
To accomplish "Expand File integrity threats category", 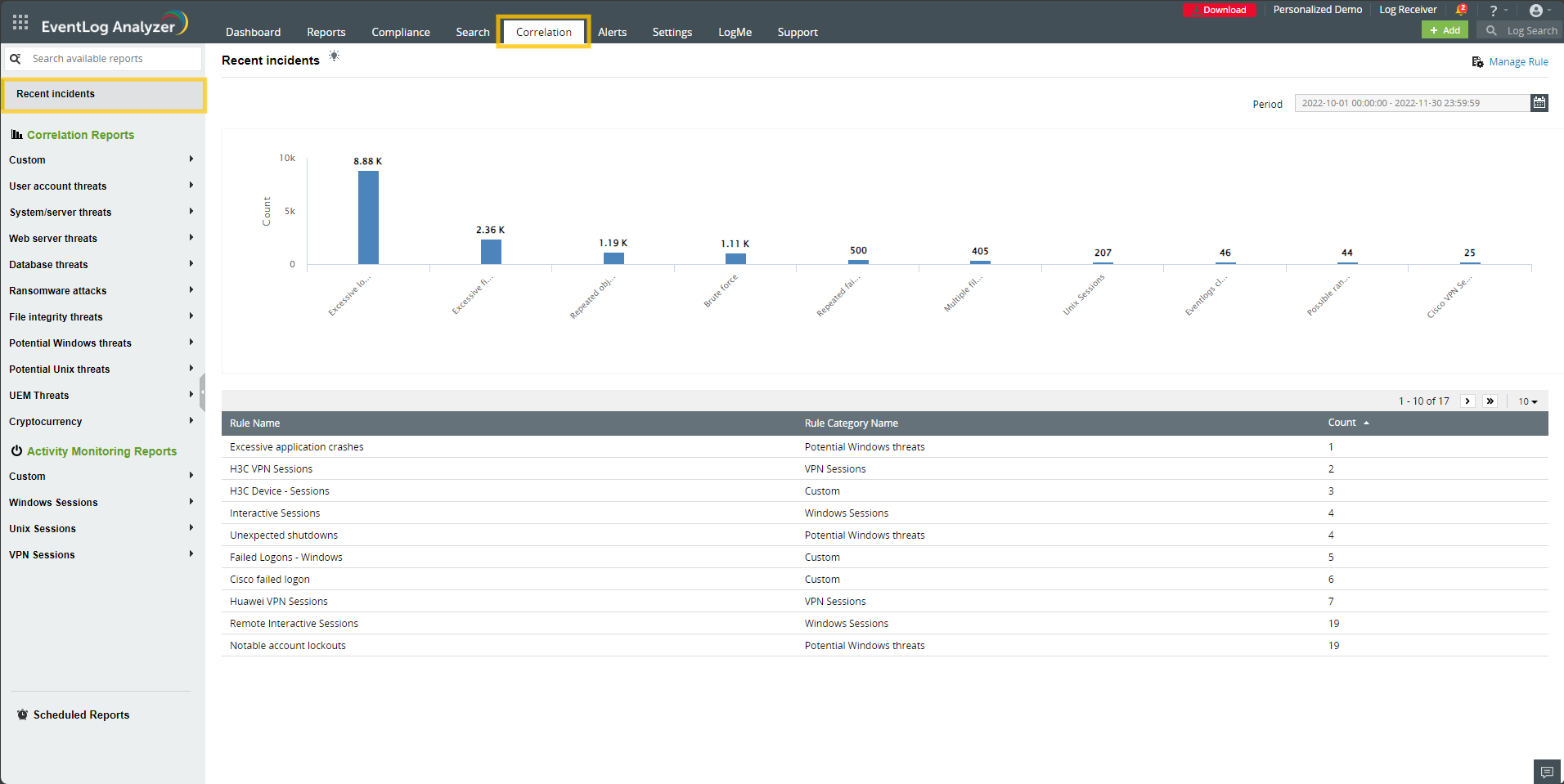I will 102,317.
